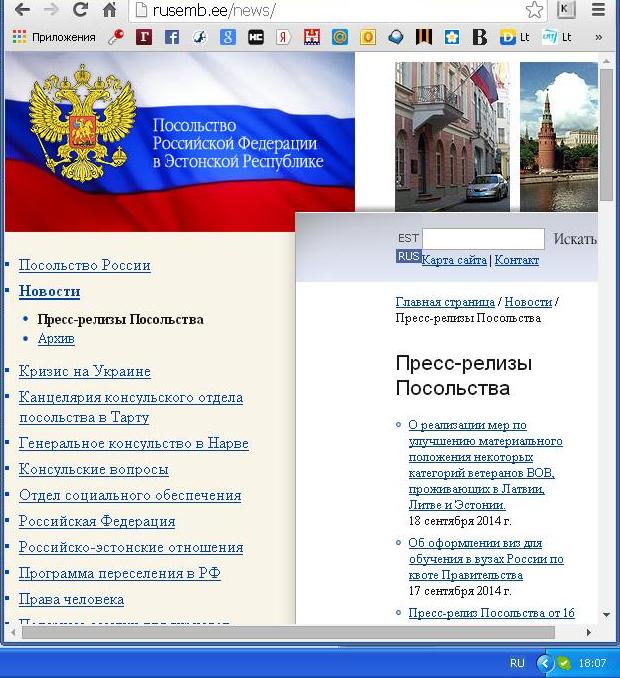
Task: Open the Facebook bookmark icon
Action: click(172, 37)
